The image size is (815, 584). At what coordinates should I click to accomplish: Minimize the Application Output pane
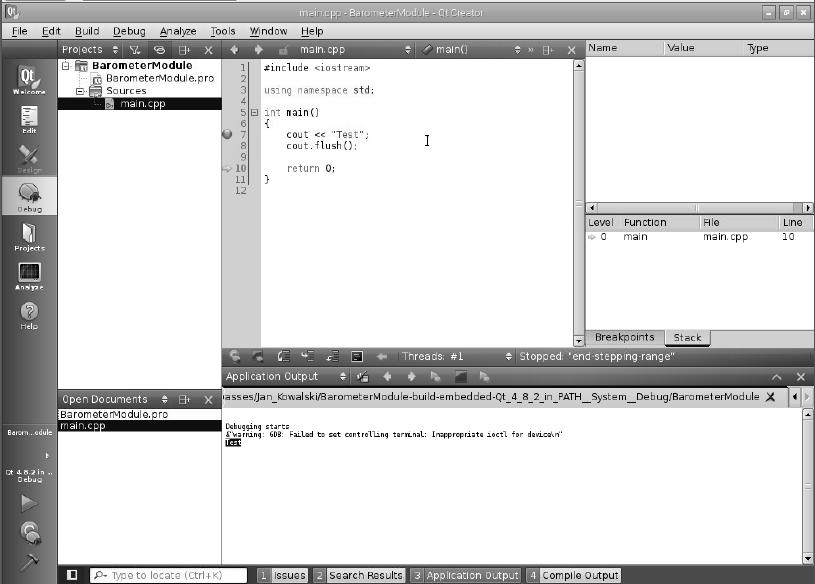pos(777,377)
